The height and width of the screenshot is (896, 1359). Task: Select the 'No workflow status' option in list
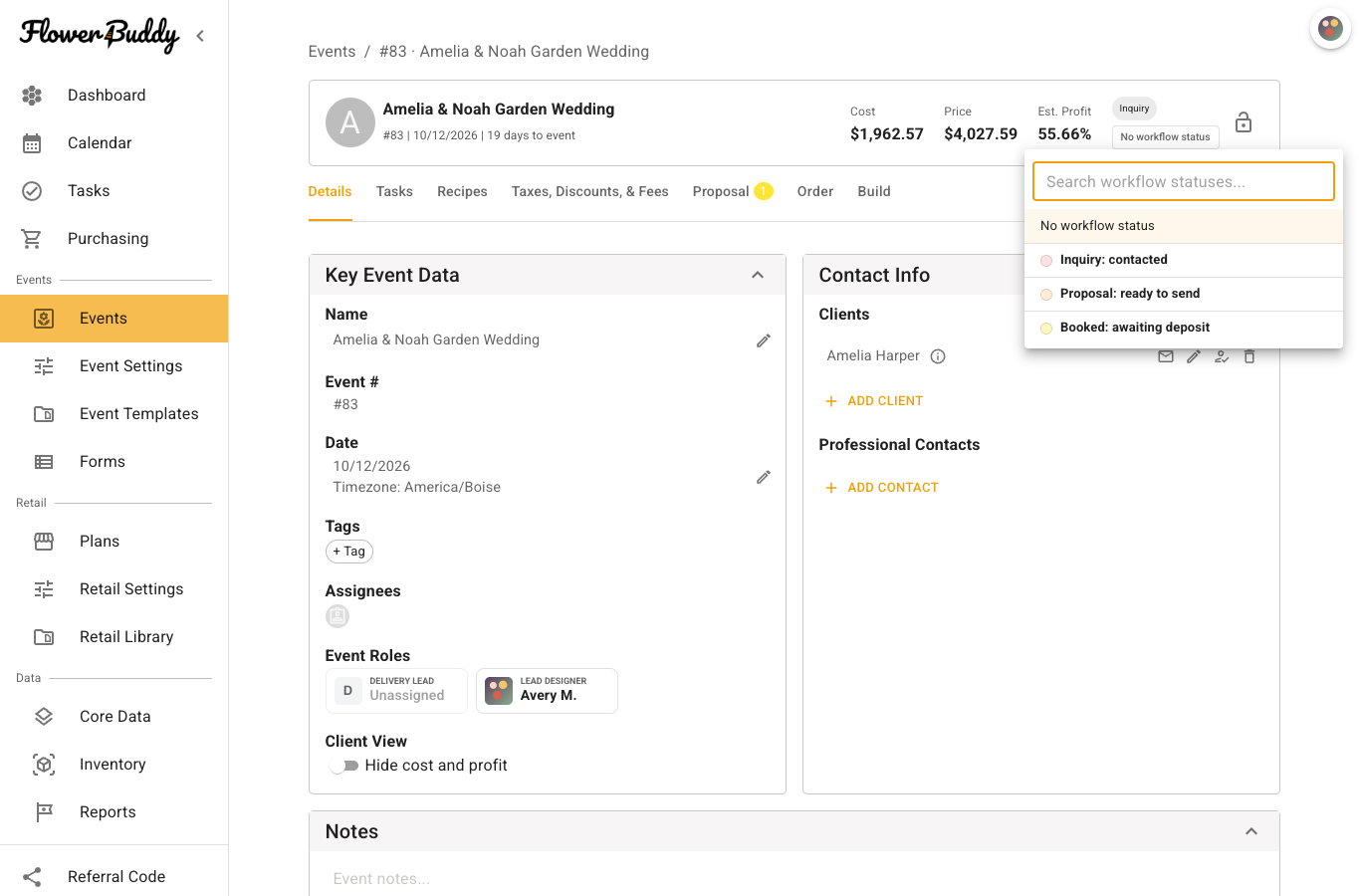pos(1184,226)
